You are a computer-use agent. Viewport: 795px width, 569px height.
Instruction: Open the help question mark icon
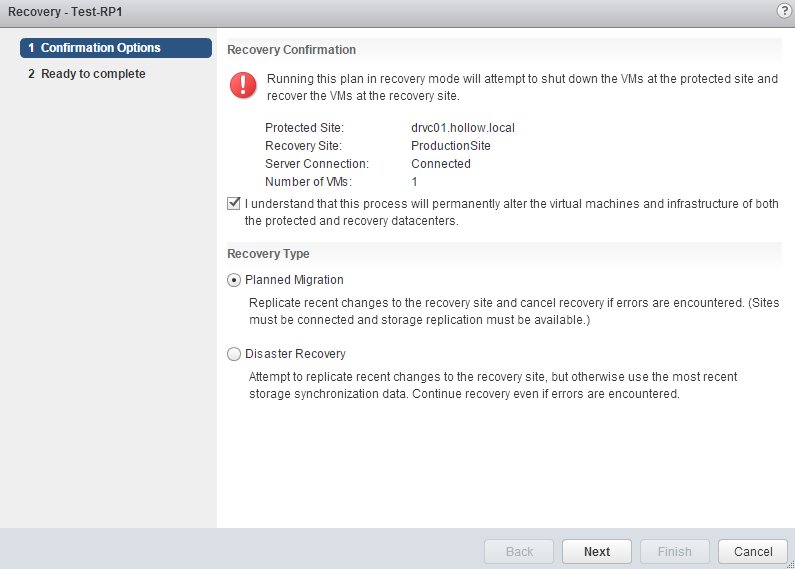pyautogui.click(x=784, y=10)
